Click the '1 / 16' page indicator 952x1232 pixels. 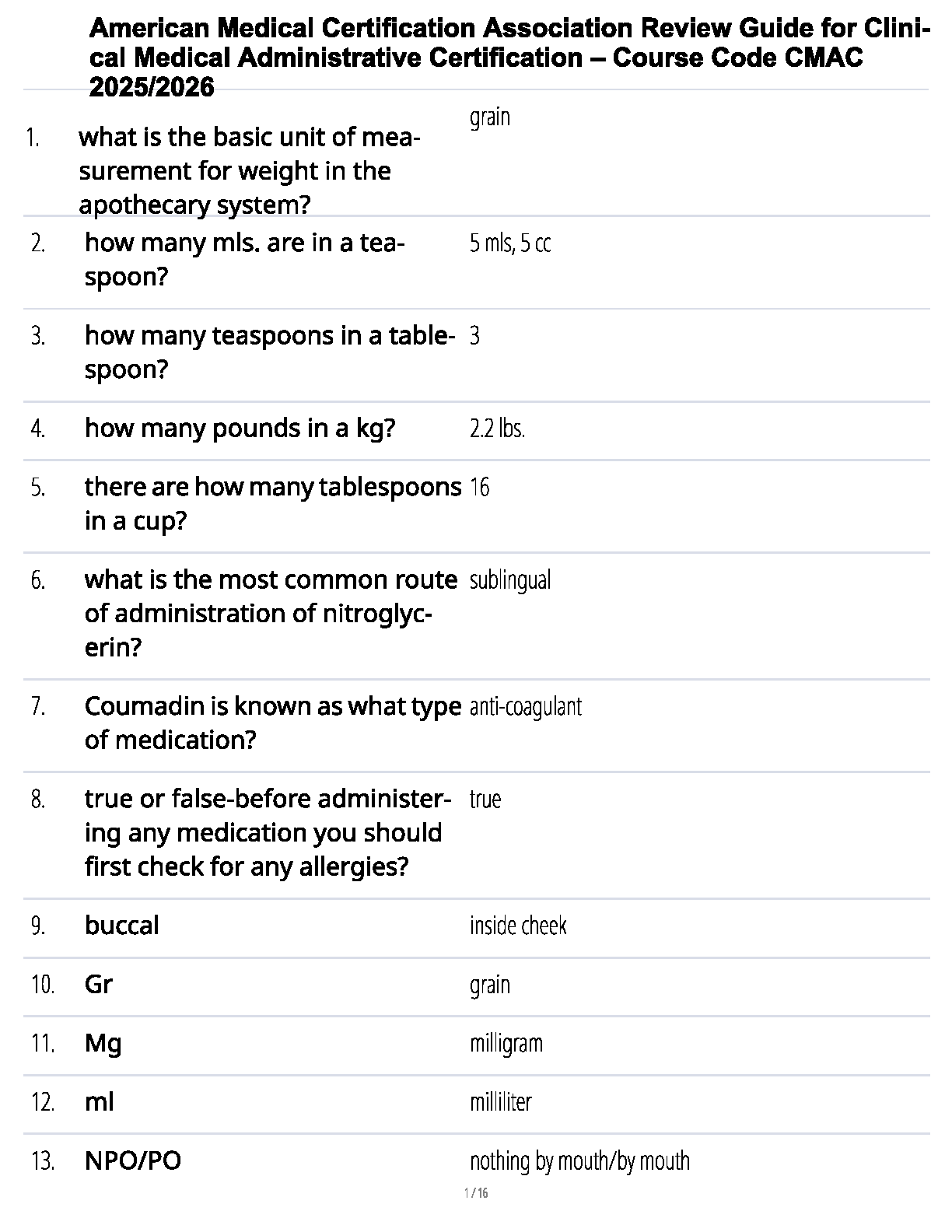coord(476,1193)
